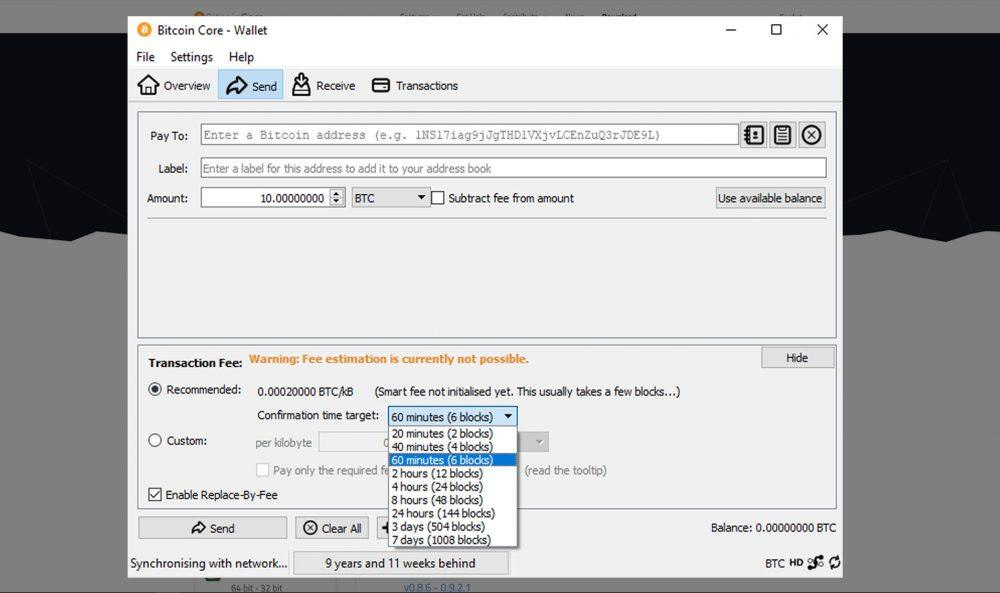
Task: Remove this entry with the circled X icon
Action: 811,135
